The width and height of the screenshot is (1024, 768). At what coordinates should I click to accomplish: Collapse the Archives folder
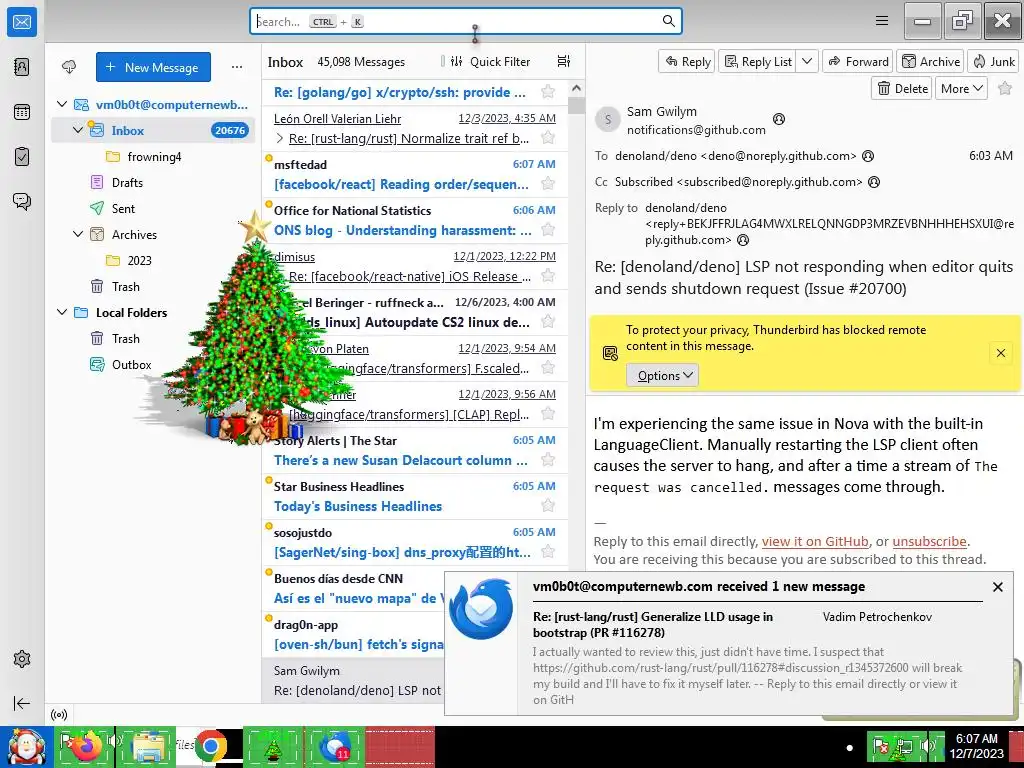[x=78, y=234]
